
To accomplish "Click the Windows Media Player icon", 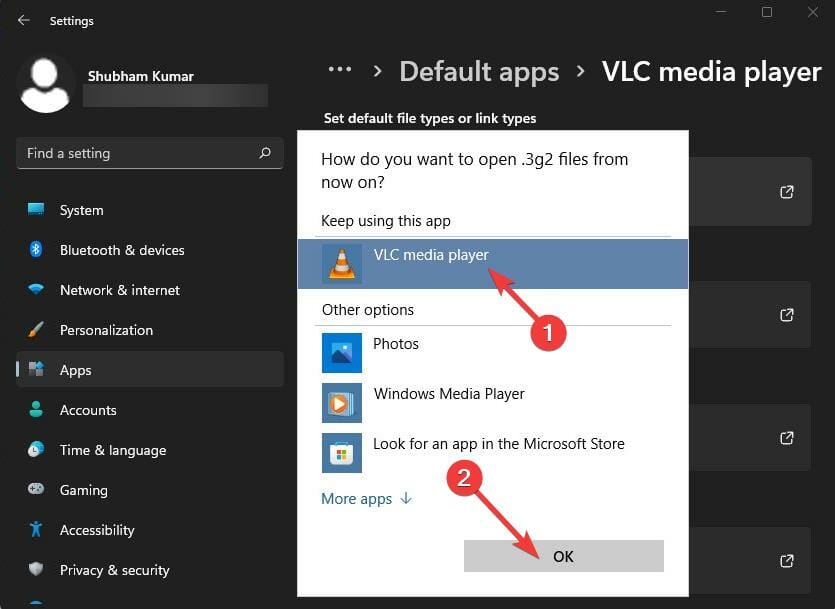I will 342,402.
